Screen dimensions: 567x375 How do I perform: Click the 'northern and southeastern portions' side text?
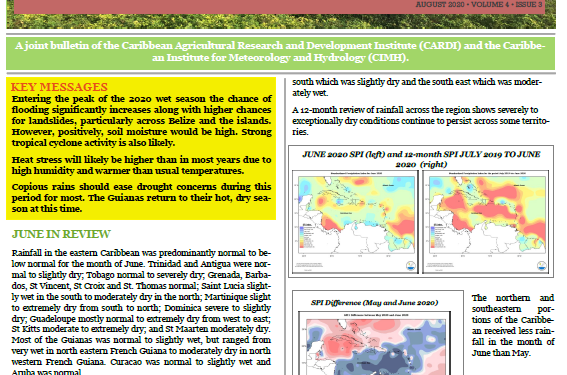(x=513, y=325)
